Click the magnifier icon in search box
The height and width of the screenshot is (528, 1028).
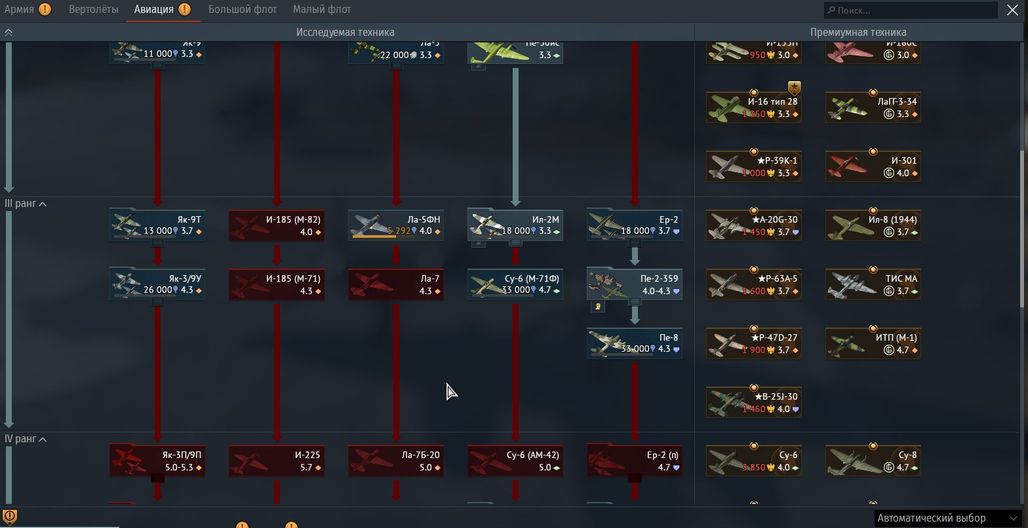tap(831, 10)
